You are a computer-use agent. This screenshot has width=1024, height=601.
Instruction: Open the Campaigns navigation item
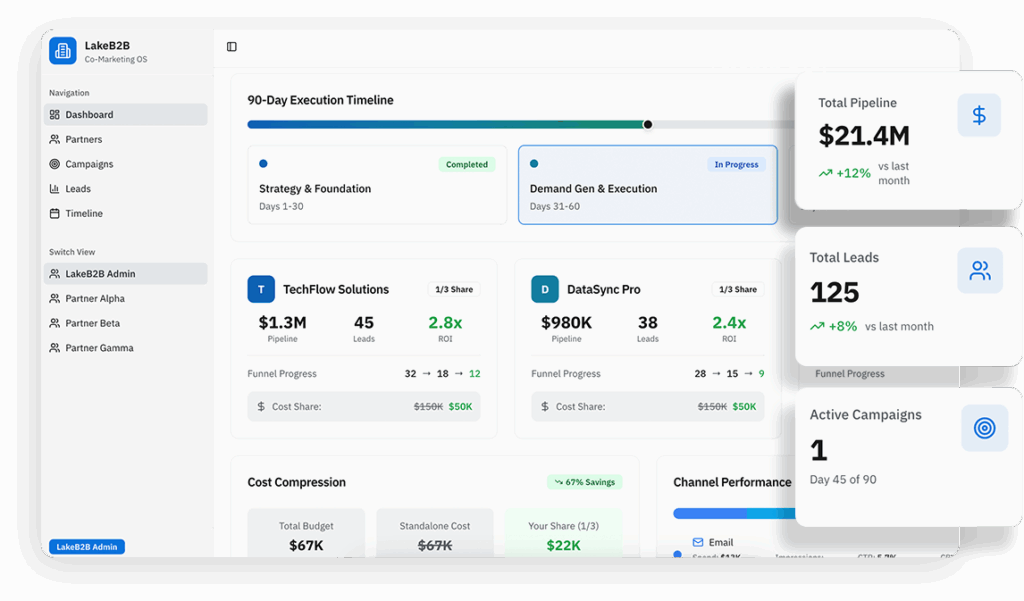[89, 164]
